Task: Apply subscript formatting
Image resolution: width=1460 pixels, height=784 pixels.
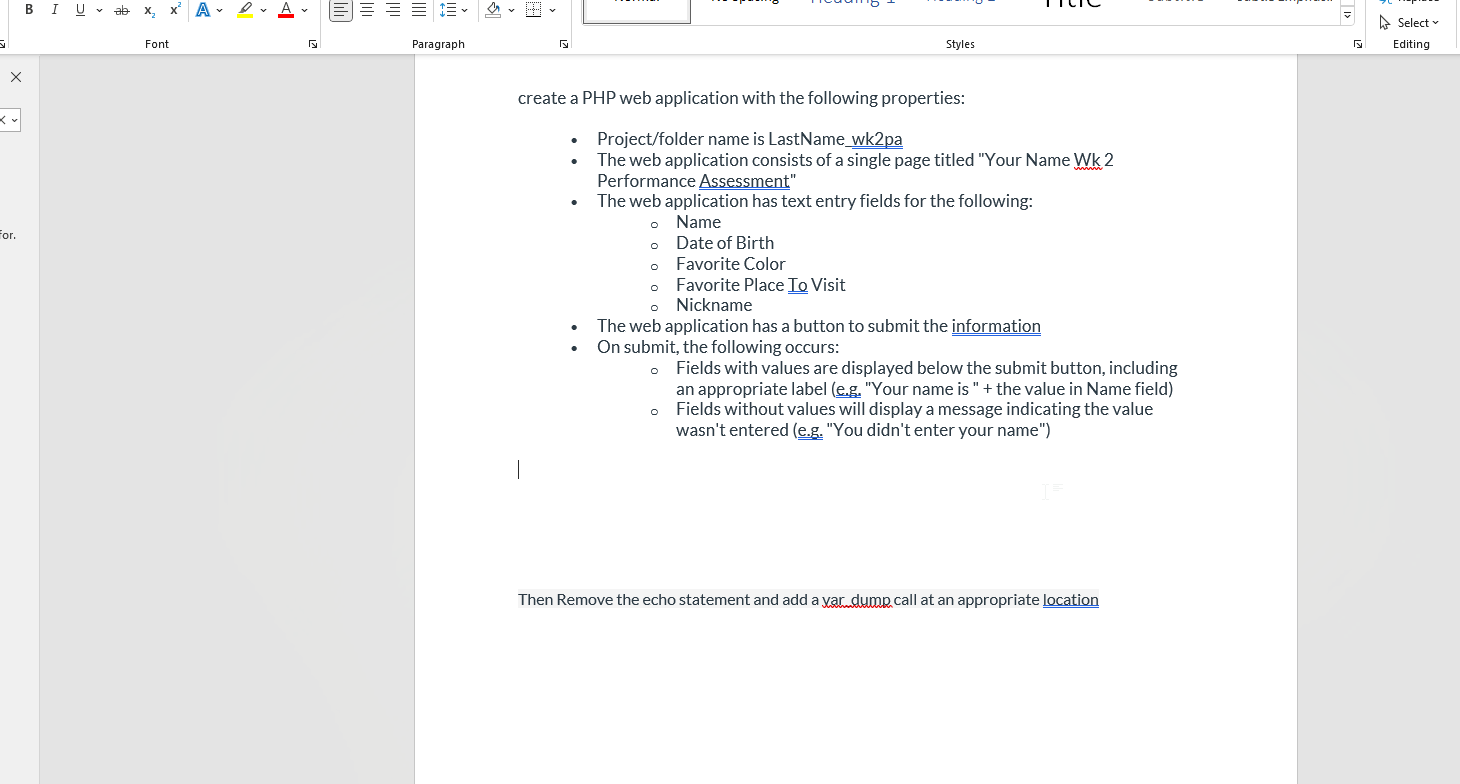Action: [x=149, y=10]
